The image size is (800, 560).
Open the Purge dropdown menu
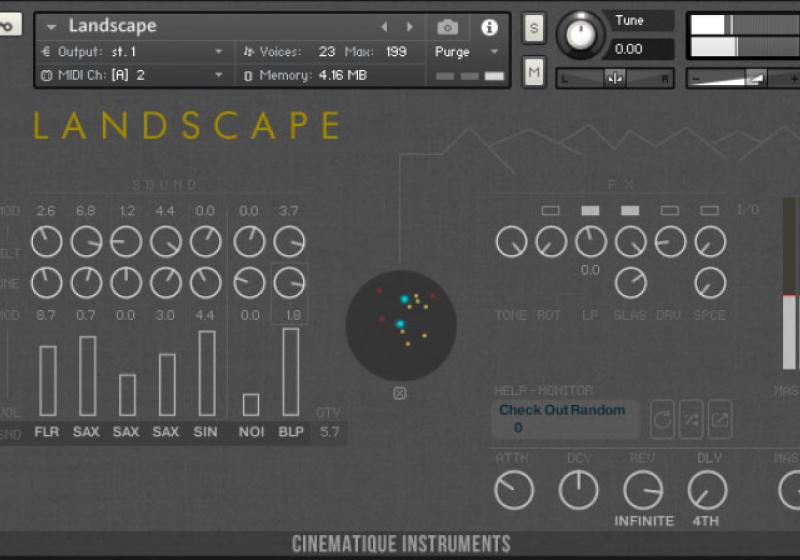pos(466,52)
